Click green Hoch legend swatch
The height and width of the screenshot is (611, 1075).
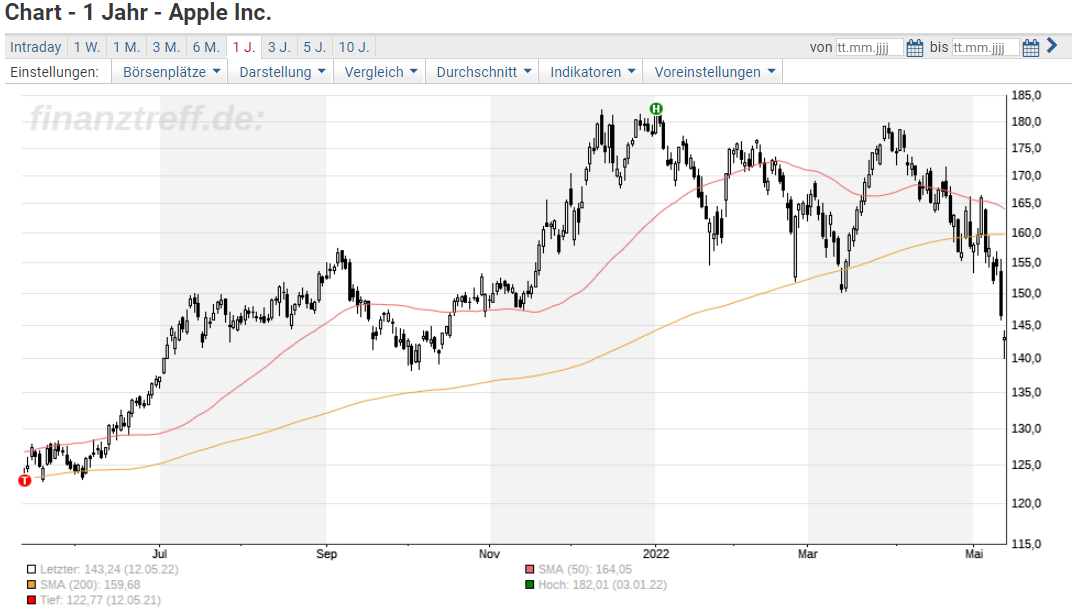tap(529, 585)
